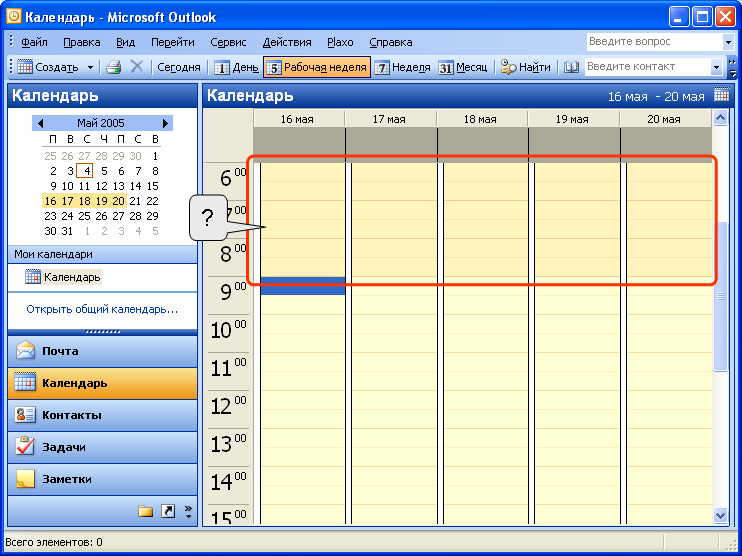Open the Plaxo menu
Screen dimensions: 742x556
click(340, 42)
